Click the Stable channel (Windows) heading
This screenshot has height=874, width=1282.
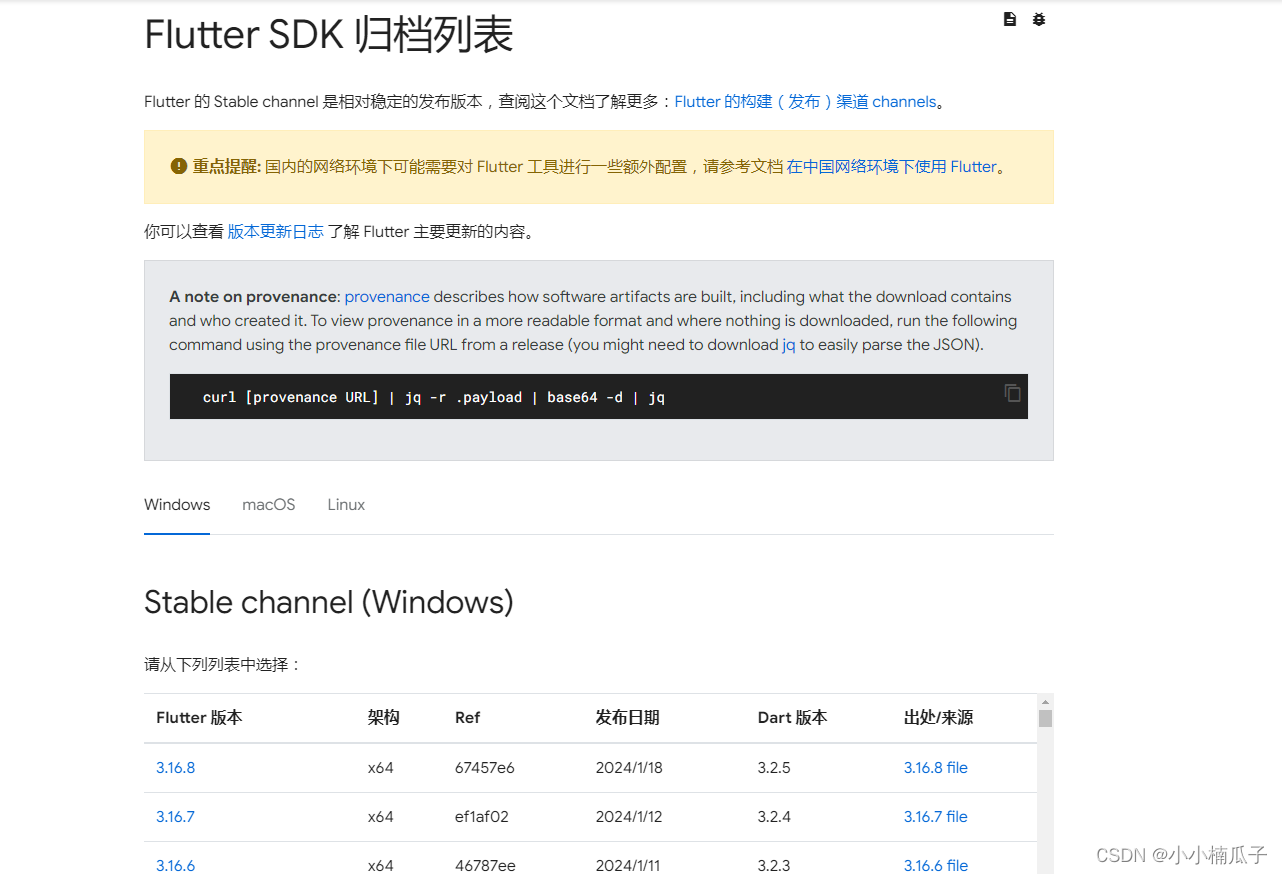coord(328,602)
